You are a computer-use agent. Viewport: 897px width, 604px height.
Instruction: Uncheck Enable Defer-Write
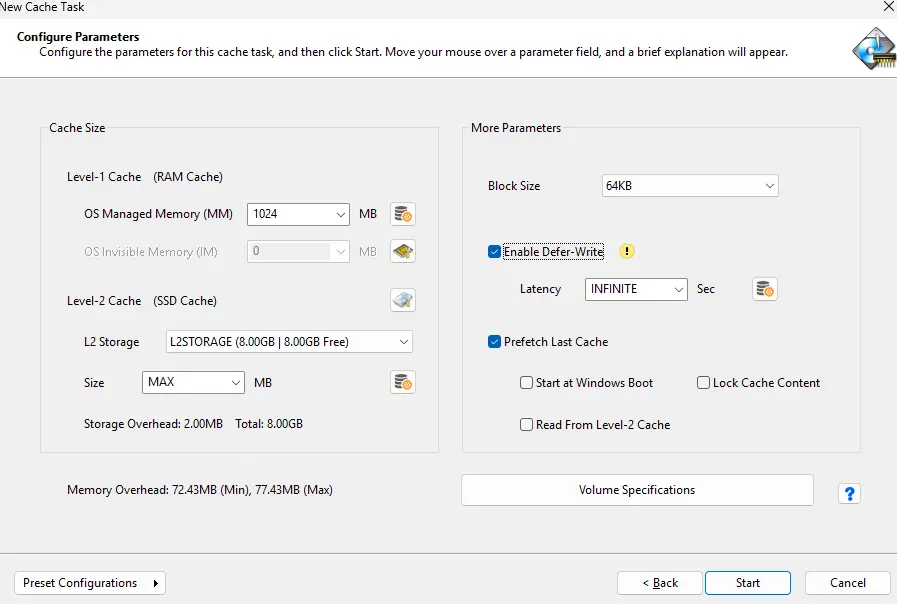pos(494,252)
